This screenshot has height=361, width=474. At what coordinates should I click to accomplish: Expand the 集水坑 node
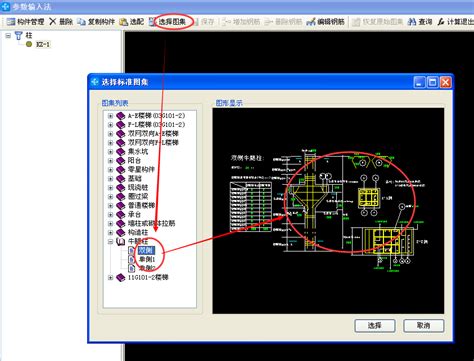(x=110, y=152)
